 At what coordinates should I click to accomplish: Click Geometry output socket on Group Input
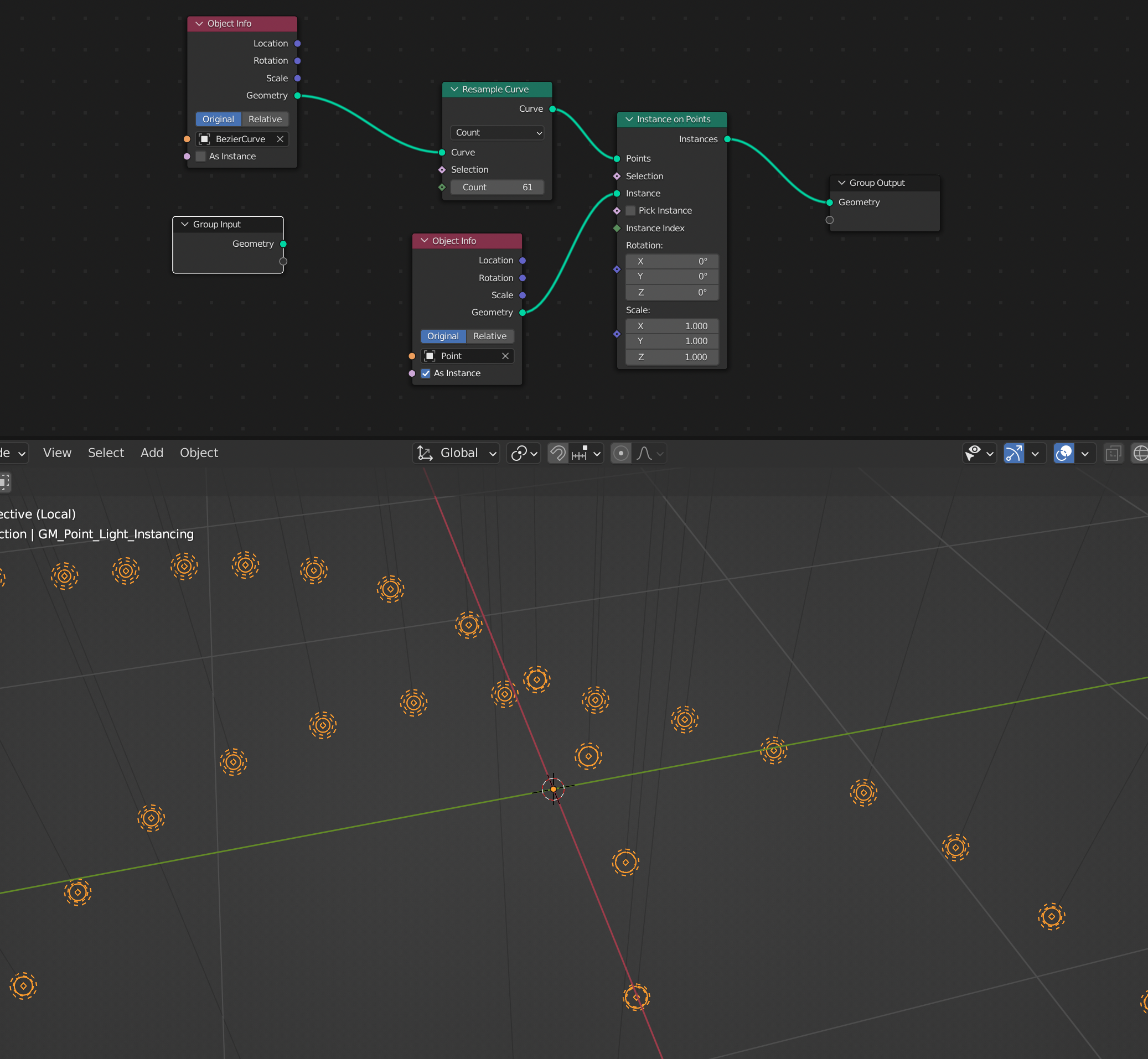pyautogui.click(x=283, y=244)
